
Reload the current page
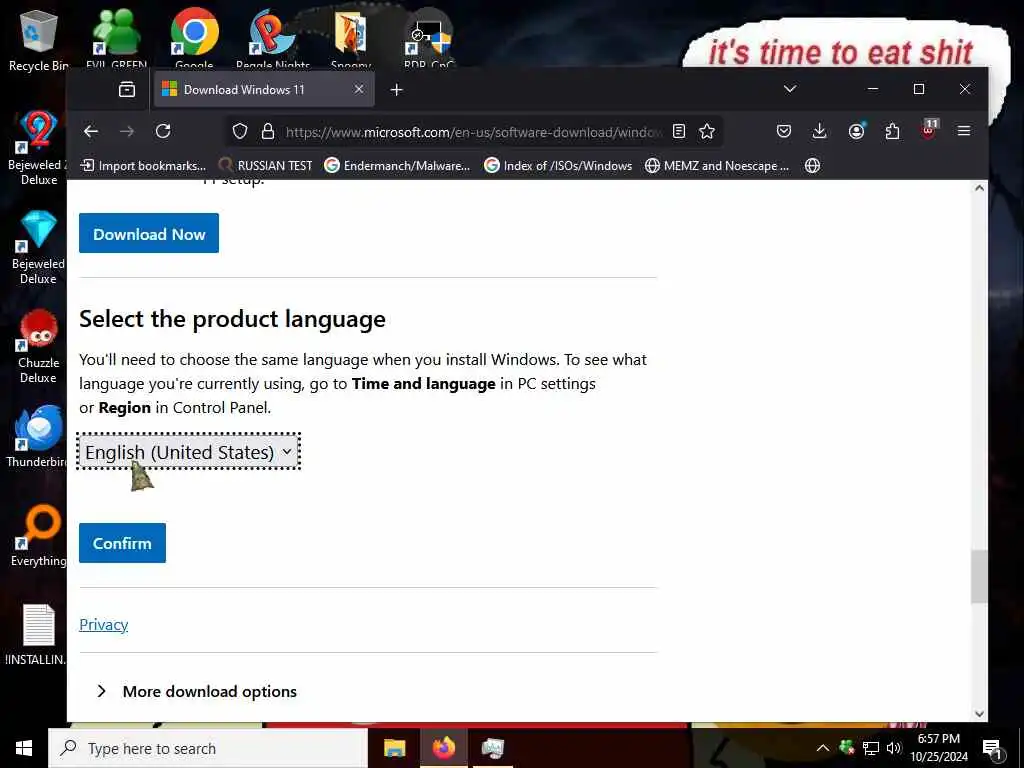pyautogui.click(x=163, y=131)
